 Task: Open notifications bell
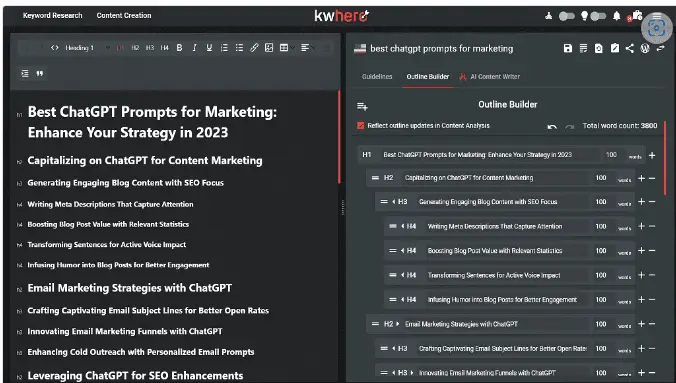pyautogui.click(x=617, y=16)
